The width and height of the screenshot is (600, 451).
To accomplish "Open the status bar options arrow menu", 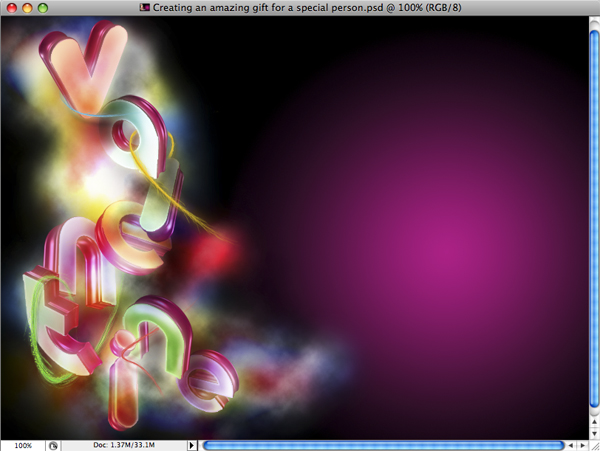I will click(192, 445).
